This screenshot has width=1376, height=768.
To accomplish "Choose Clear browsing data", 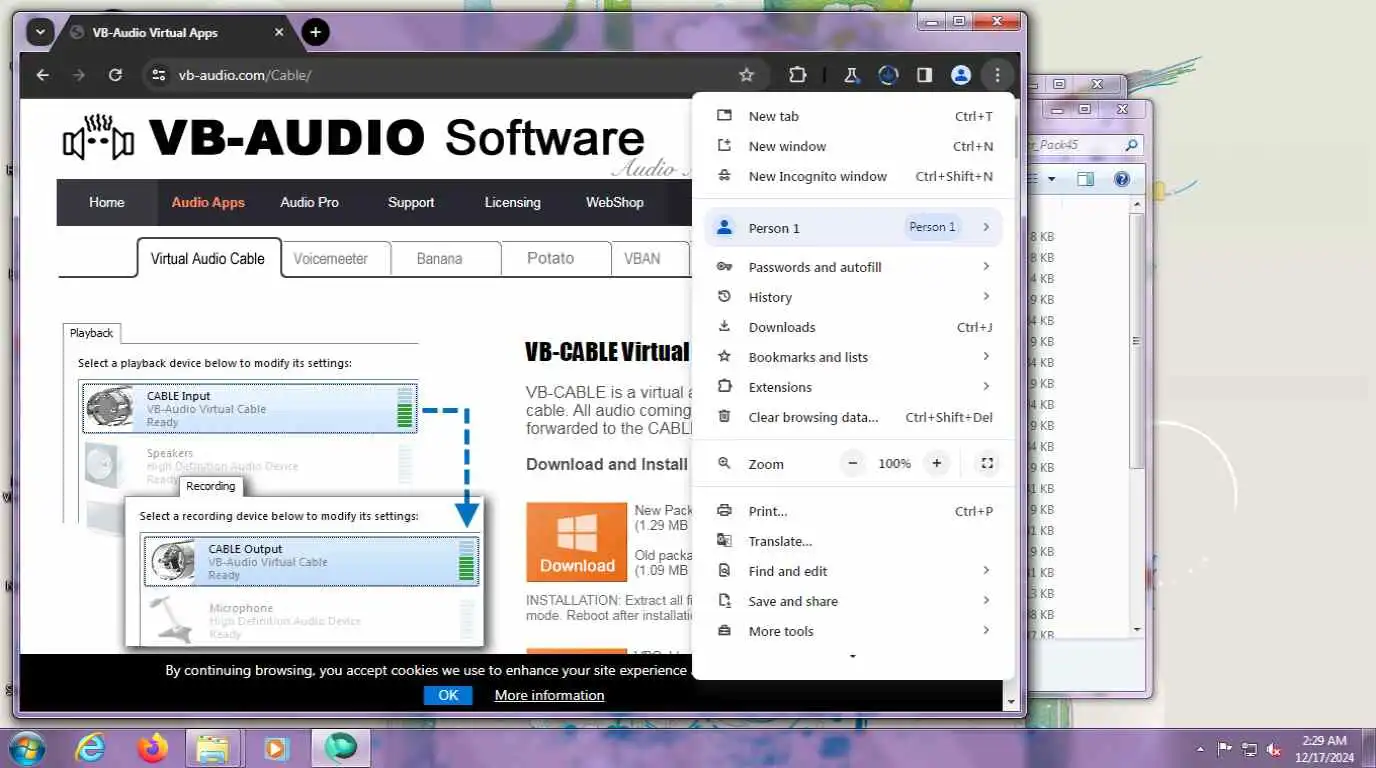I will pyautogui.click(x=854, y=417).
